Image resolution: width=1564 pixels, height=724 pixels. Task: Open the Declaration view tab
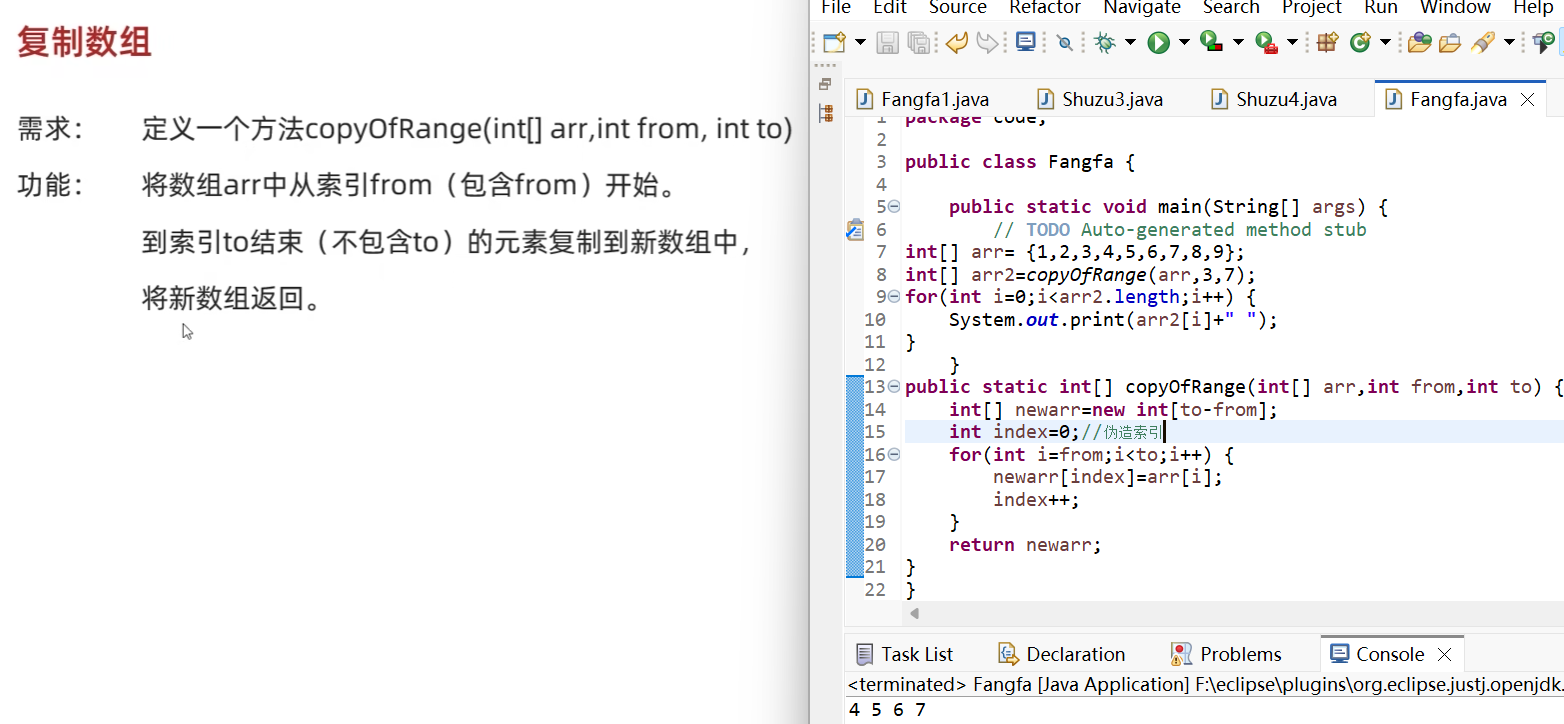[1062, 654]
